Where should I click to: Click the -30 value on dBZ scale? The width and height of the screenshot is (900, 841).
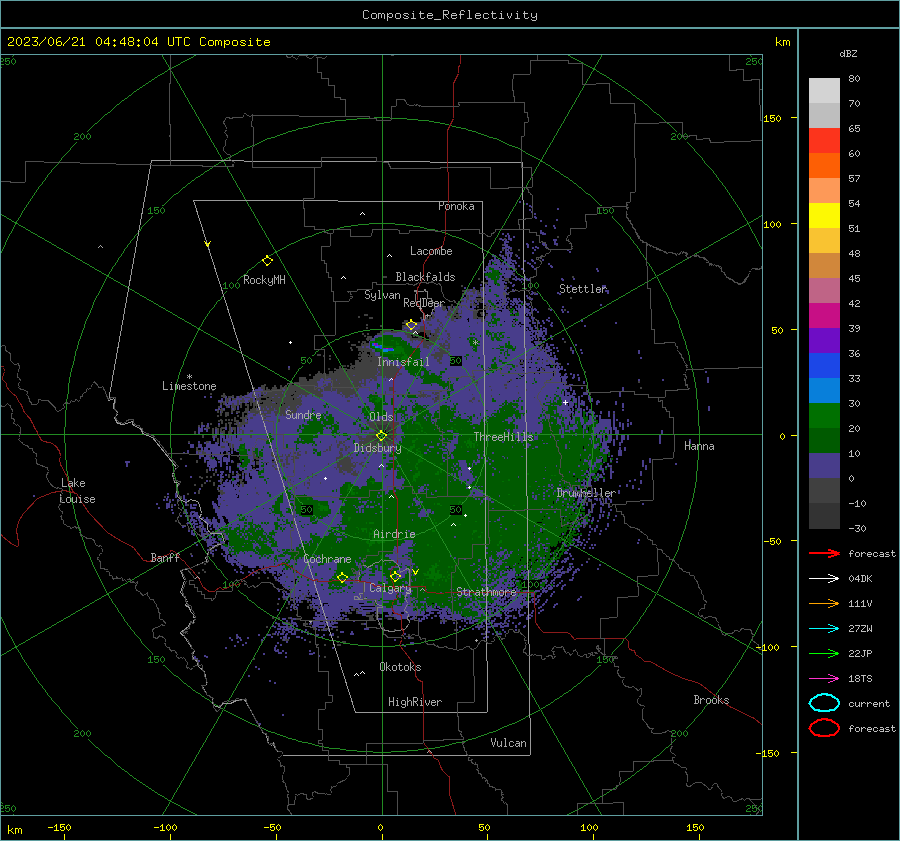857,529
